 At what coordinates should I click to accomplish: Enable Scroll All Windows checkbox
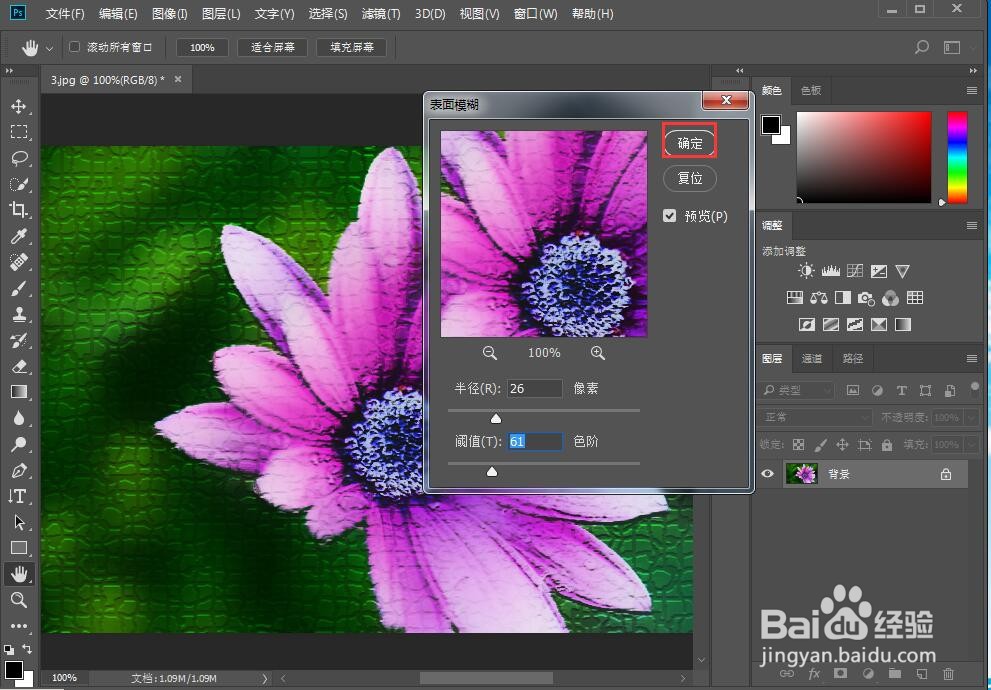tap(75, 47)
